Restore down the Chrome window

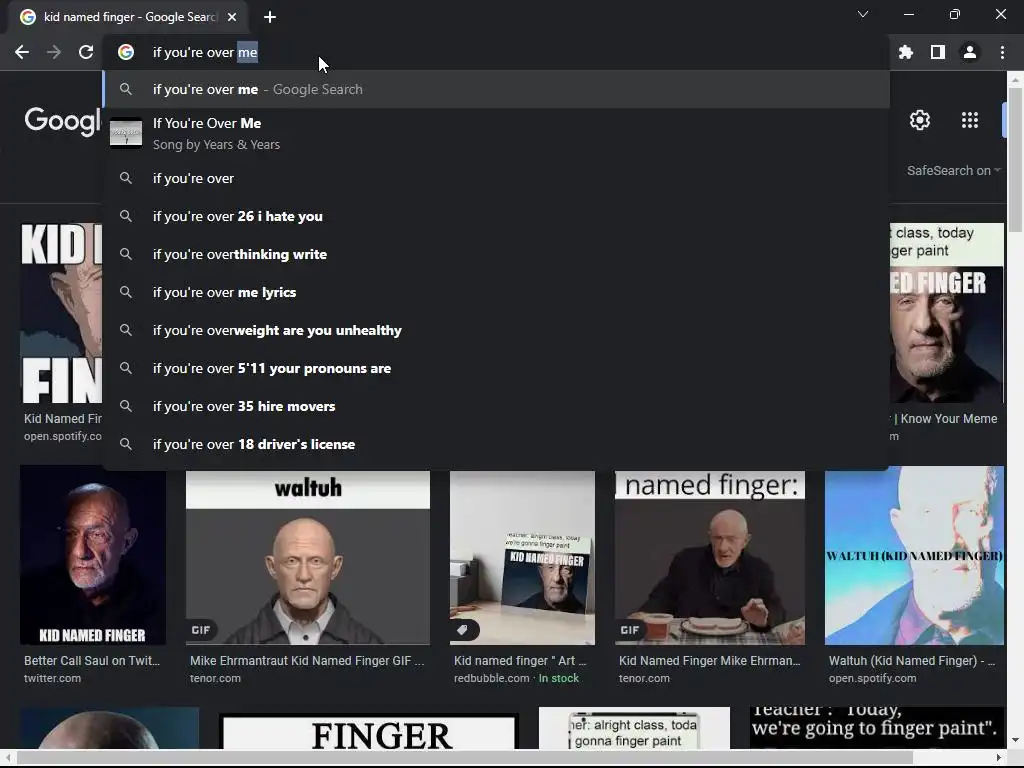[955, 14]
